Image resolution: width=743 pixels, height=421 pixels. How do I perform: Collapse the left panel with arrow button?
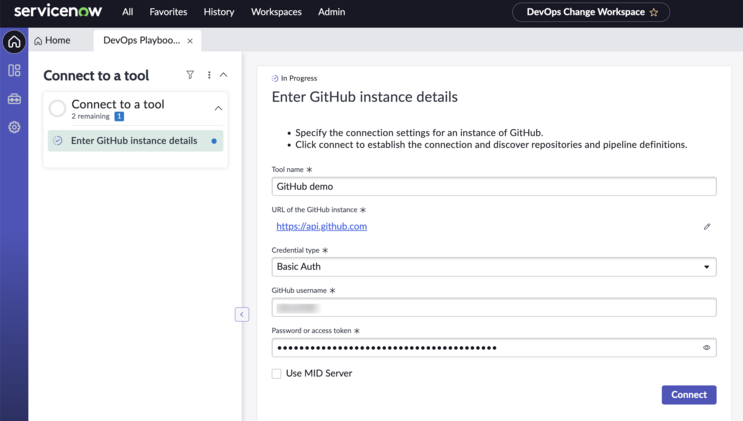242,314
